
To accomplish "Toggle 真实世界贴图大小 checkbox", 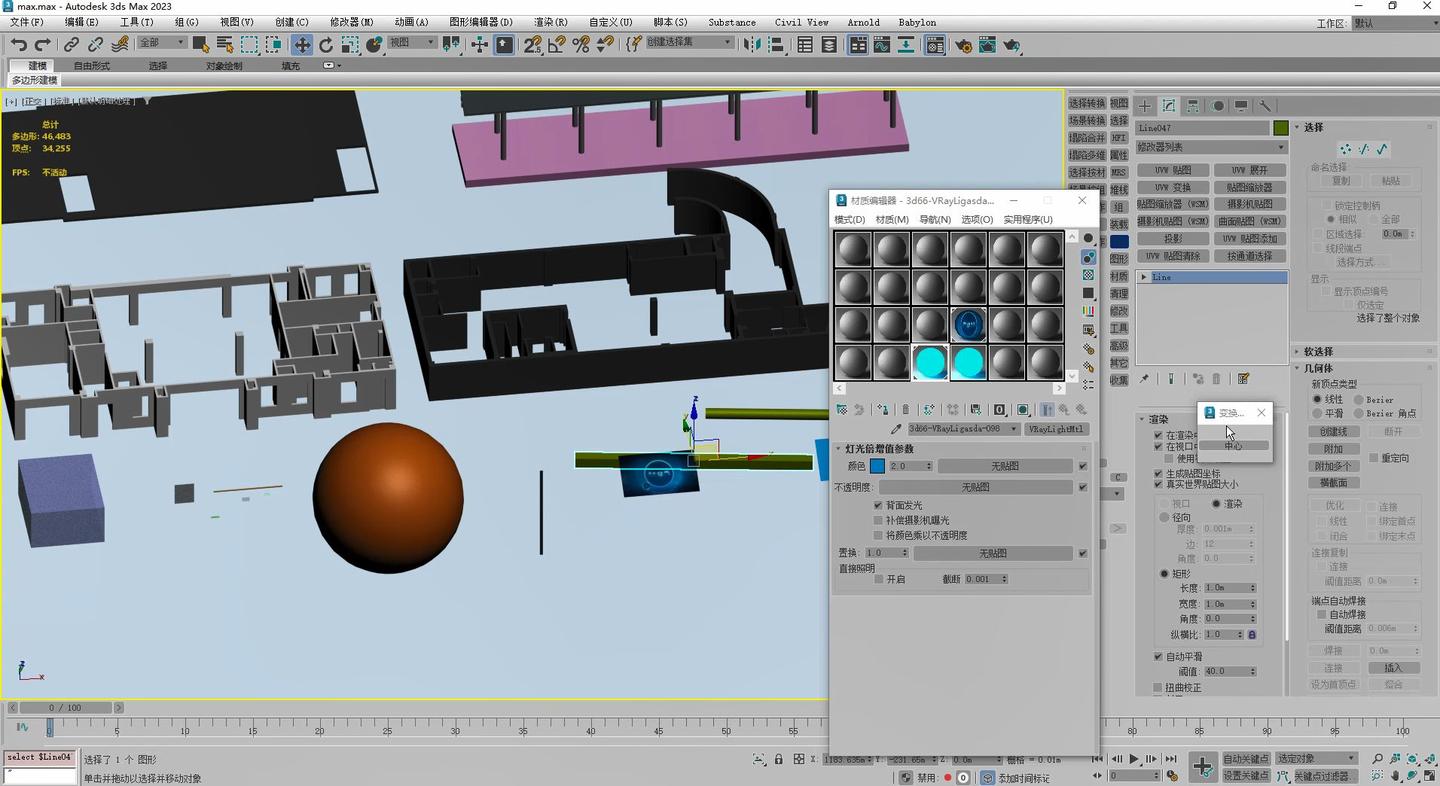I will click(x=1158, y=484).
